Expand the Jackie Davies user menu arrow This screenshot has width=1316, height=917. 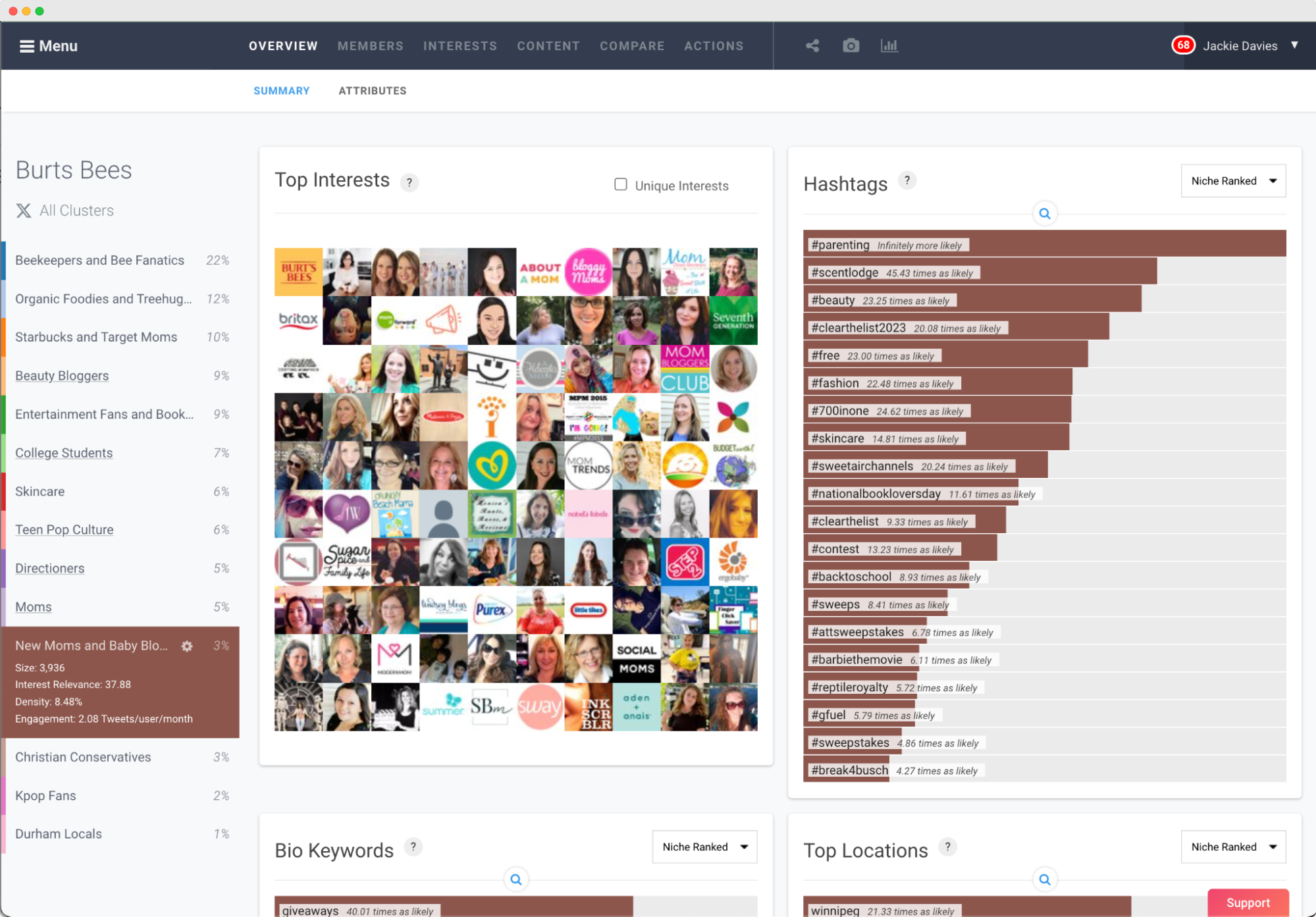pos(1294,45)
